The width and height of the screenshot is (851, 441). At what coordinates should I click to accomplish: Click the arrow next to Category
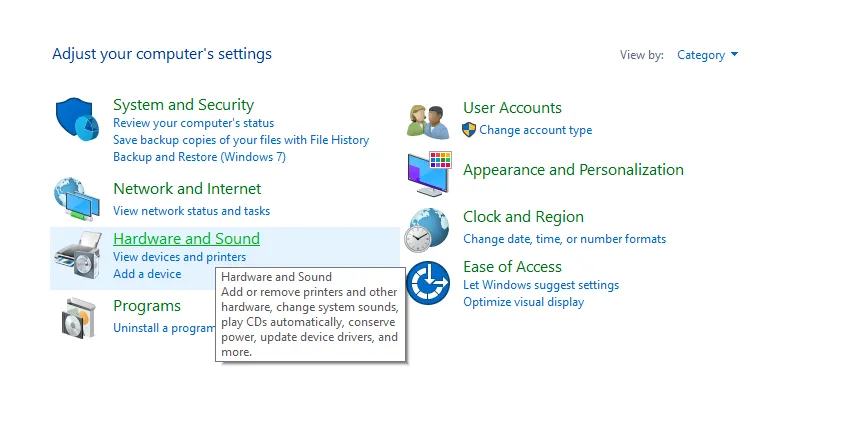coord(734,54)
